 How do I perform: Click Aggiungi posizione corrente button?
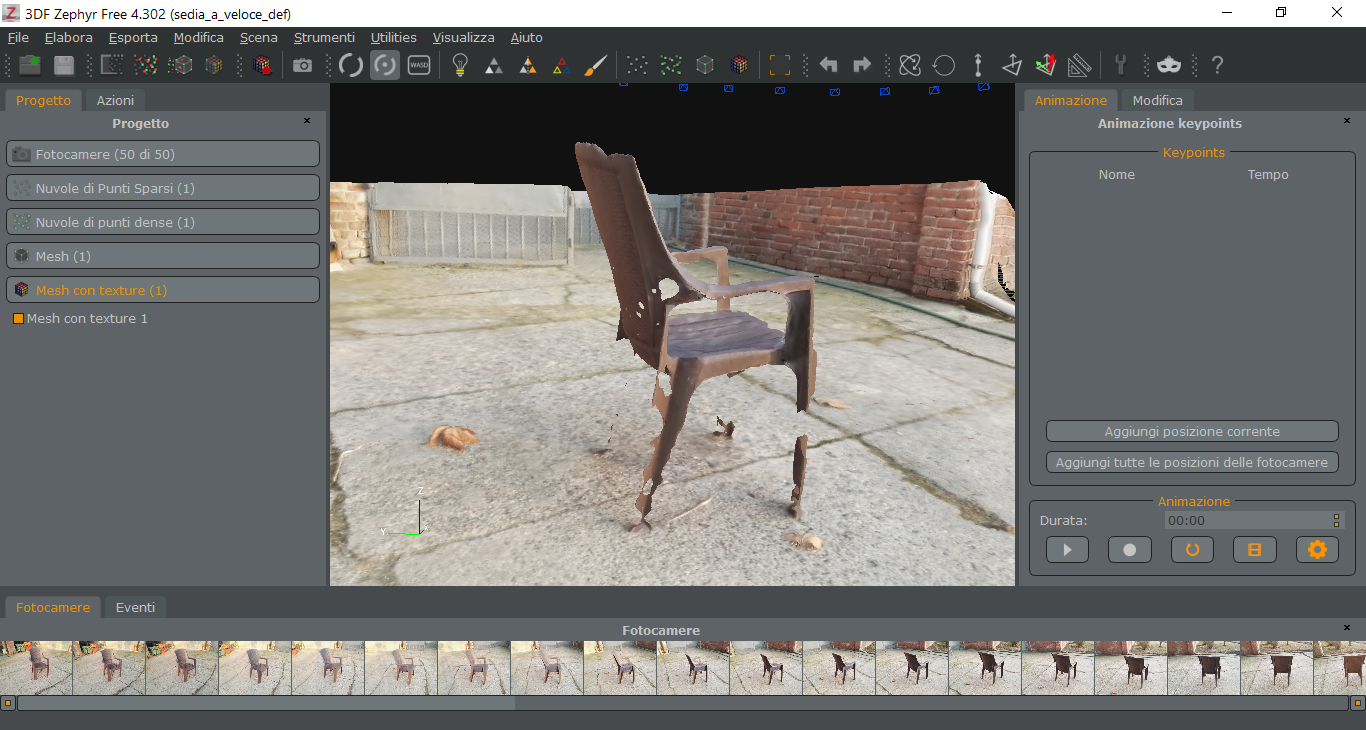(x=1192, y=431)
